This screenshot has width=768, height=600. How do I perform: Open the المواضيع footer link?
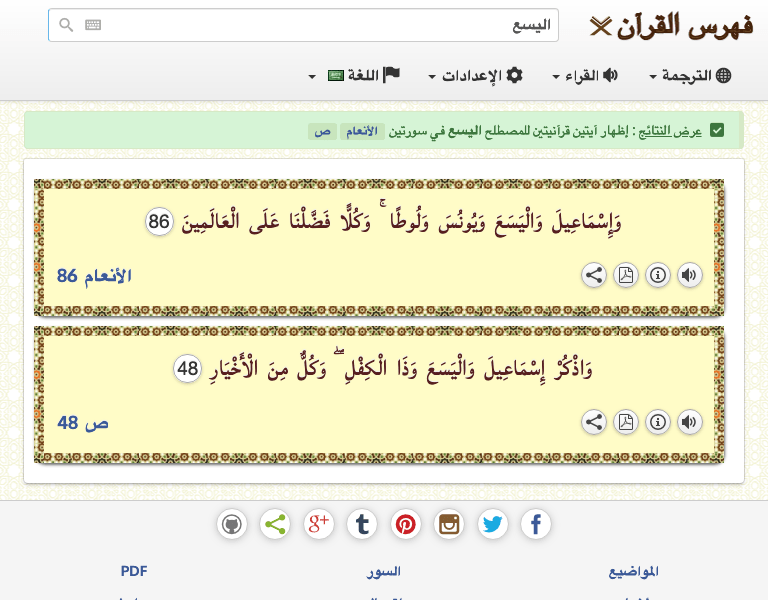(x=633, y=572)
